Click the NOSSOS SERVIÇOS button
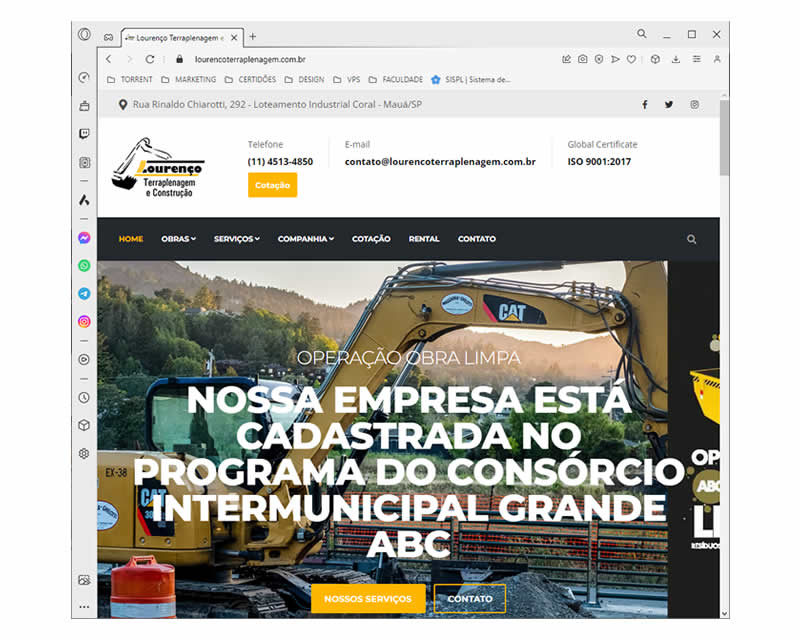Screen dimensions: 800x640 coord(368,598)
